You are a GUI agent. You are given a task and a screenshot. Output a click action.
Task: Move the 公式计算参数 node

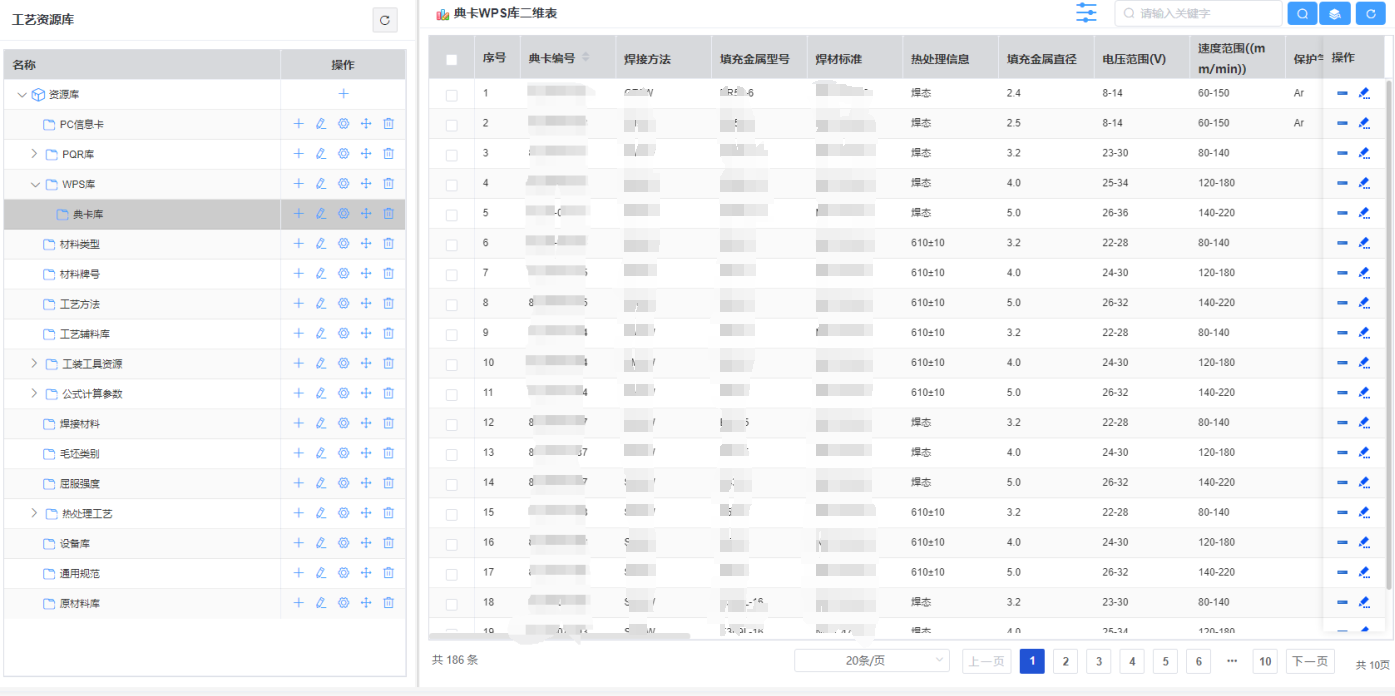coord(366,394)
